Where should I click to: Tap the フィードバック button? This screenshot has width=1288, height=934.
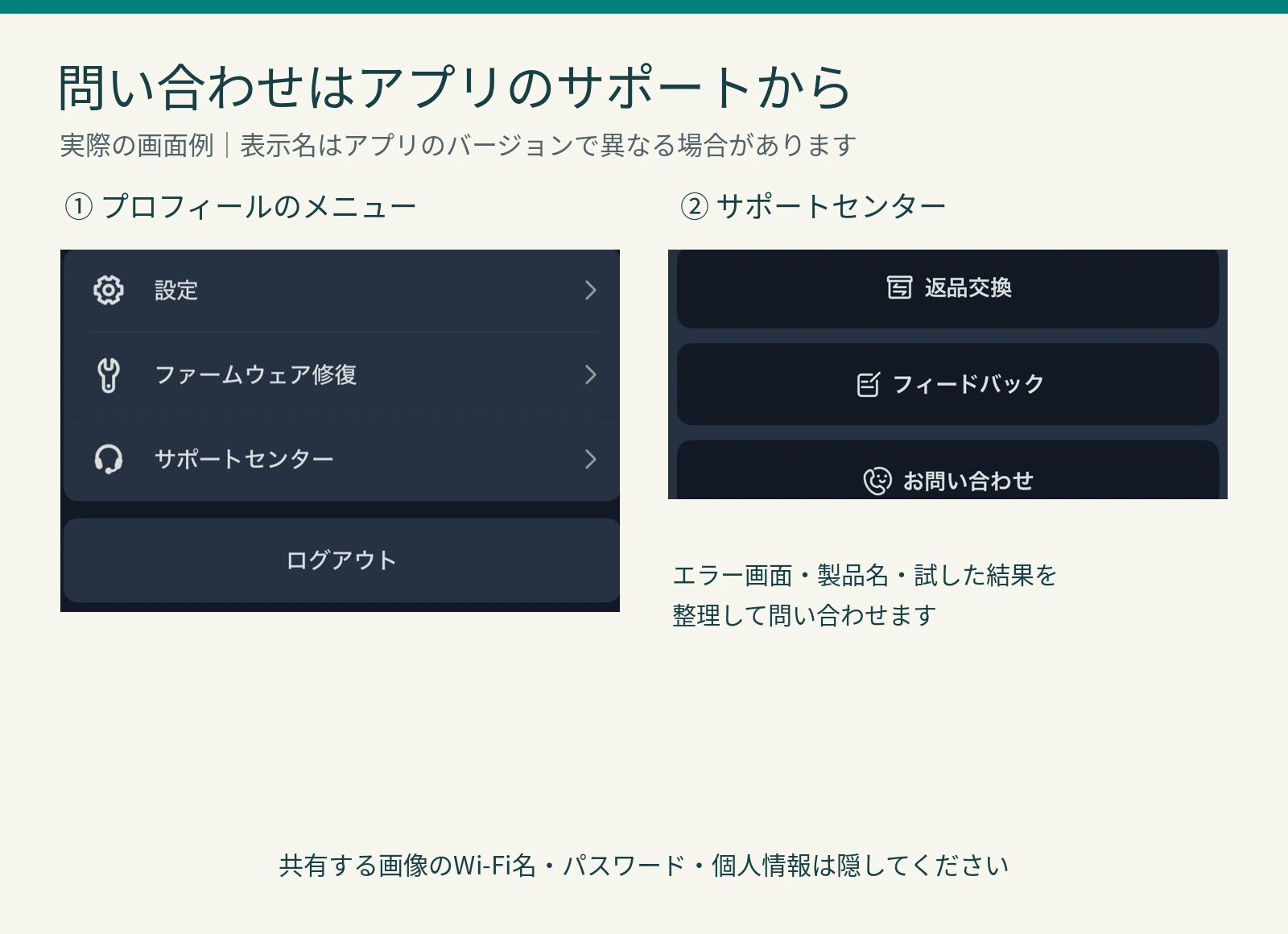947,384
